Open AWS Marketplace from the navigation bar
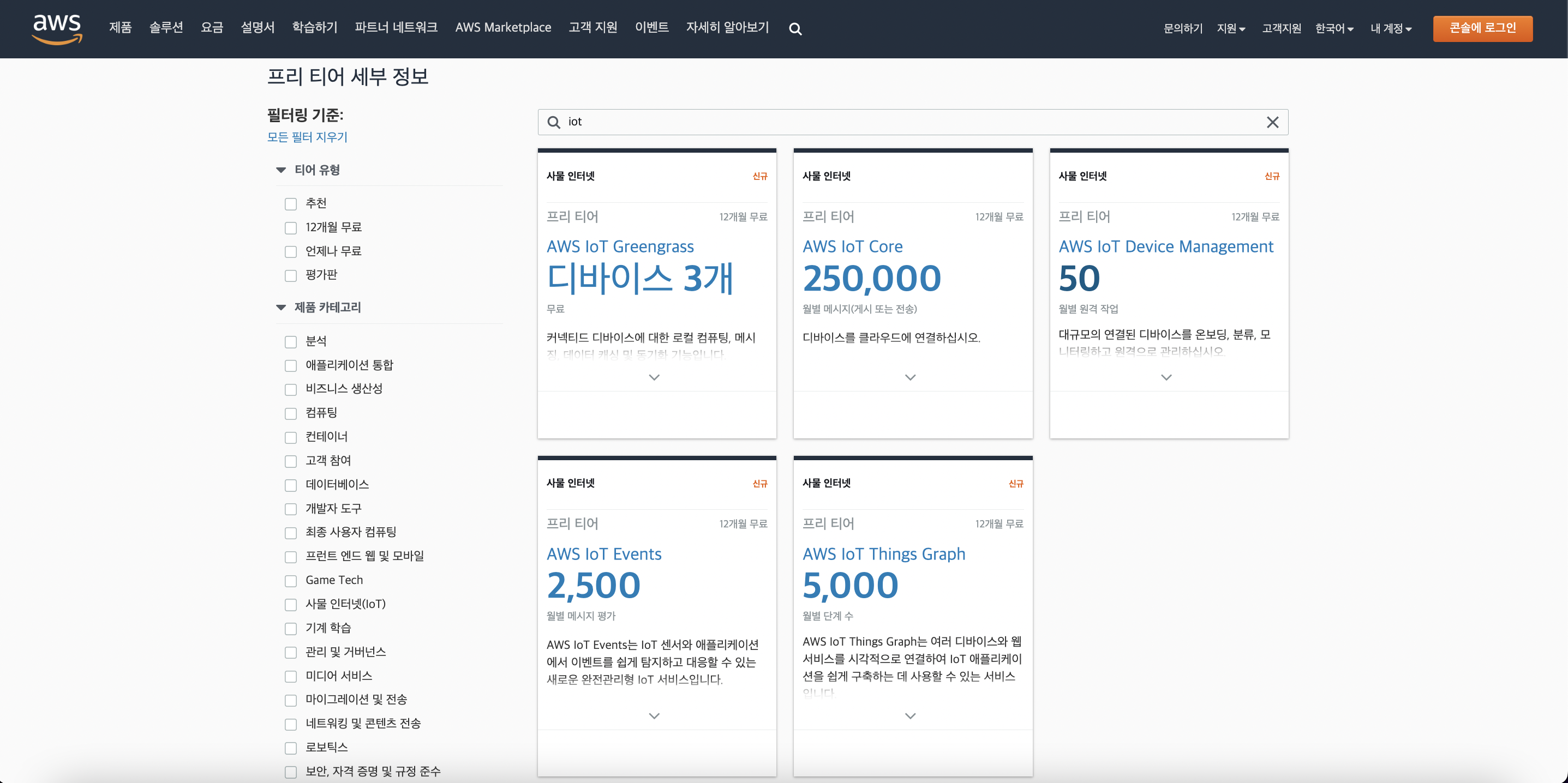The image size is (1568, 783). [x=503, y=27]
